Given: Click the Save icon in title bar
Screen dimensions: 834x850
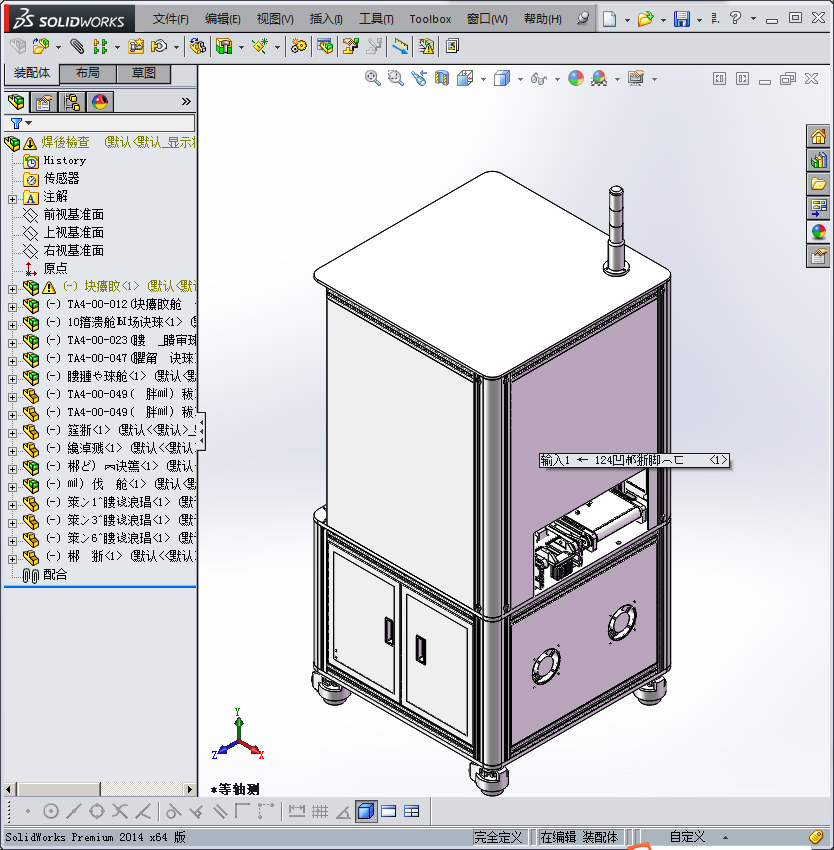Looking at the screenshot, I should 682,19.
